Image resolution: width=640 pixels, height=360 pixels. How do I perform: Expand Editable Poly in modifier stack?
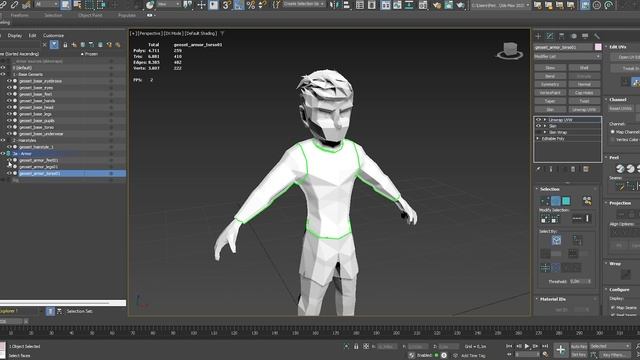click(x=538, y=139)
